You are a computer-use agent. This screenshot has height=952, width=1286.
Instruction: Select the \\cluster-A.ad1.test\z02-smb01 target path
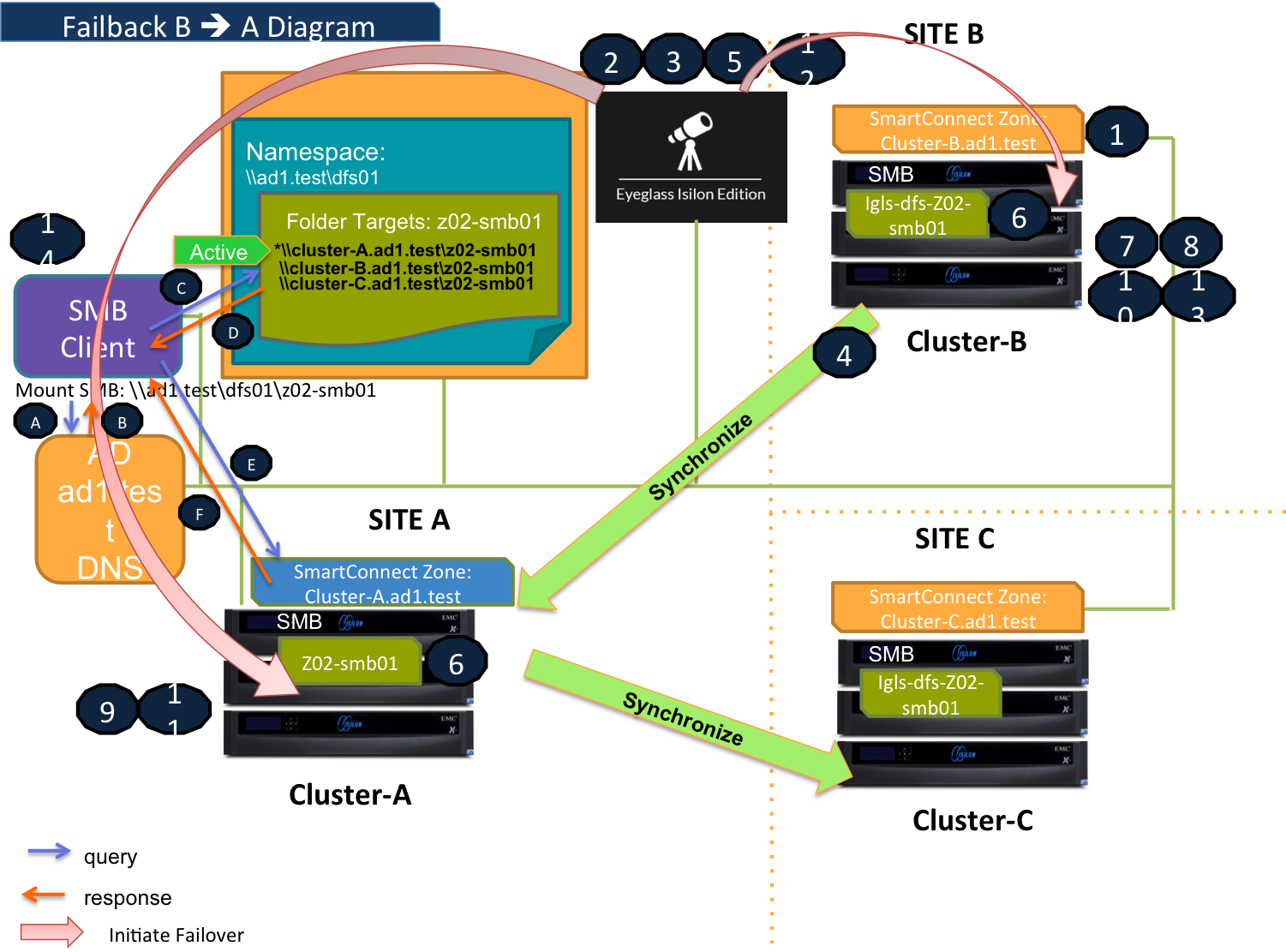[x=405, y=250]
